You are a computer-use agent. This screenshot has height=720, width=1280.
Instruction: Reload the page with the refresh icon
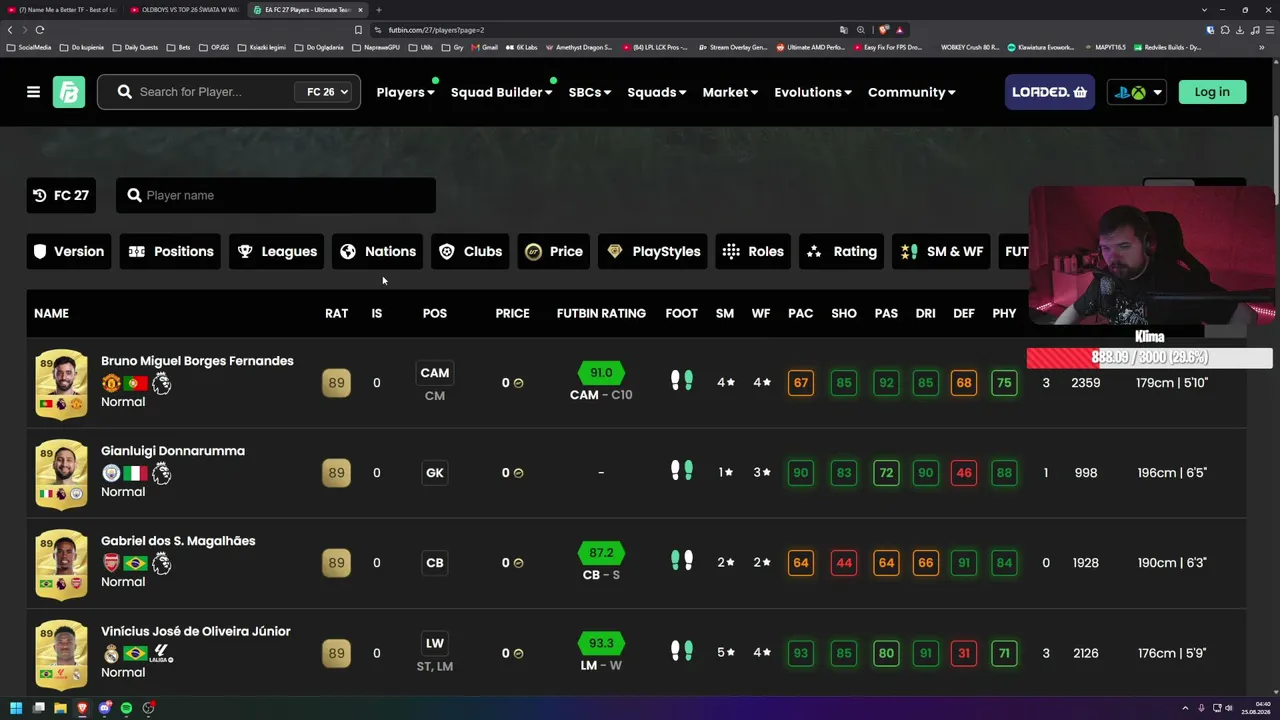point(40,30)
